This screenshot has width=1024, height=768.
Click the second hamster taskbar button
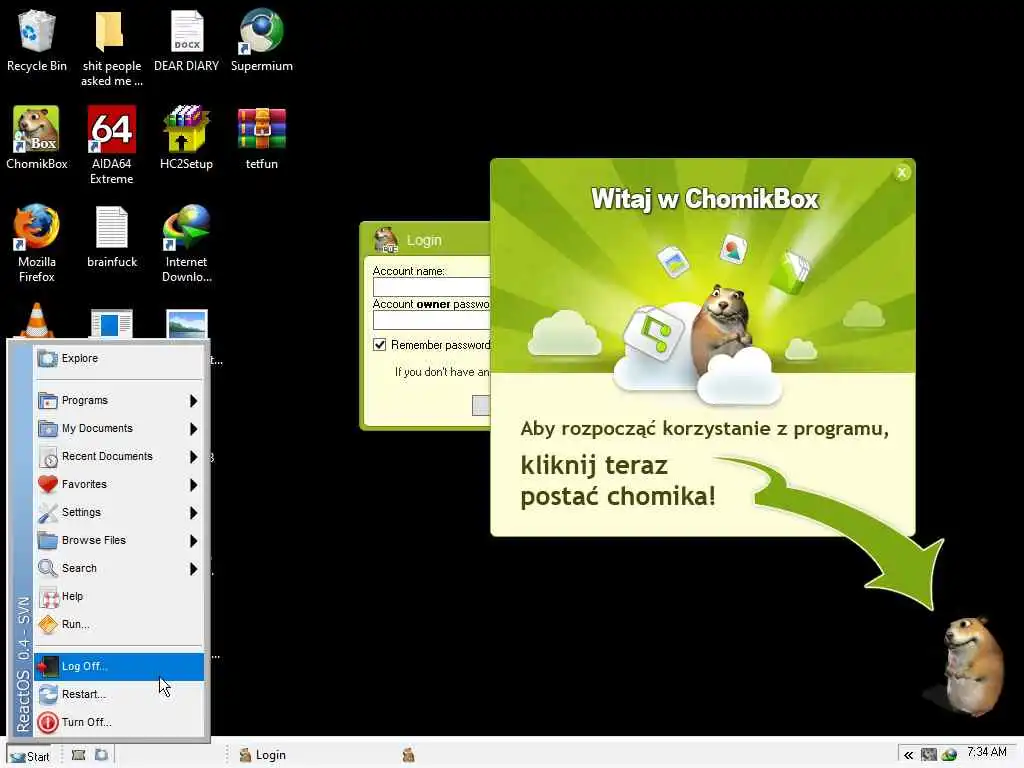point(409,756)
